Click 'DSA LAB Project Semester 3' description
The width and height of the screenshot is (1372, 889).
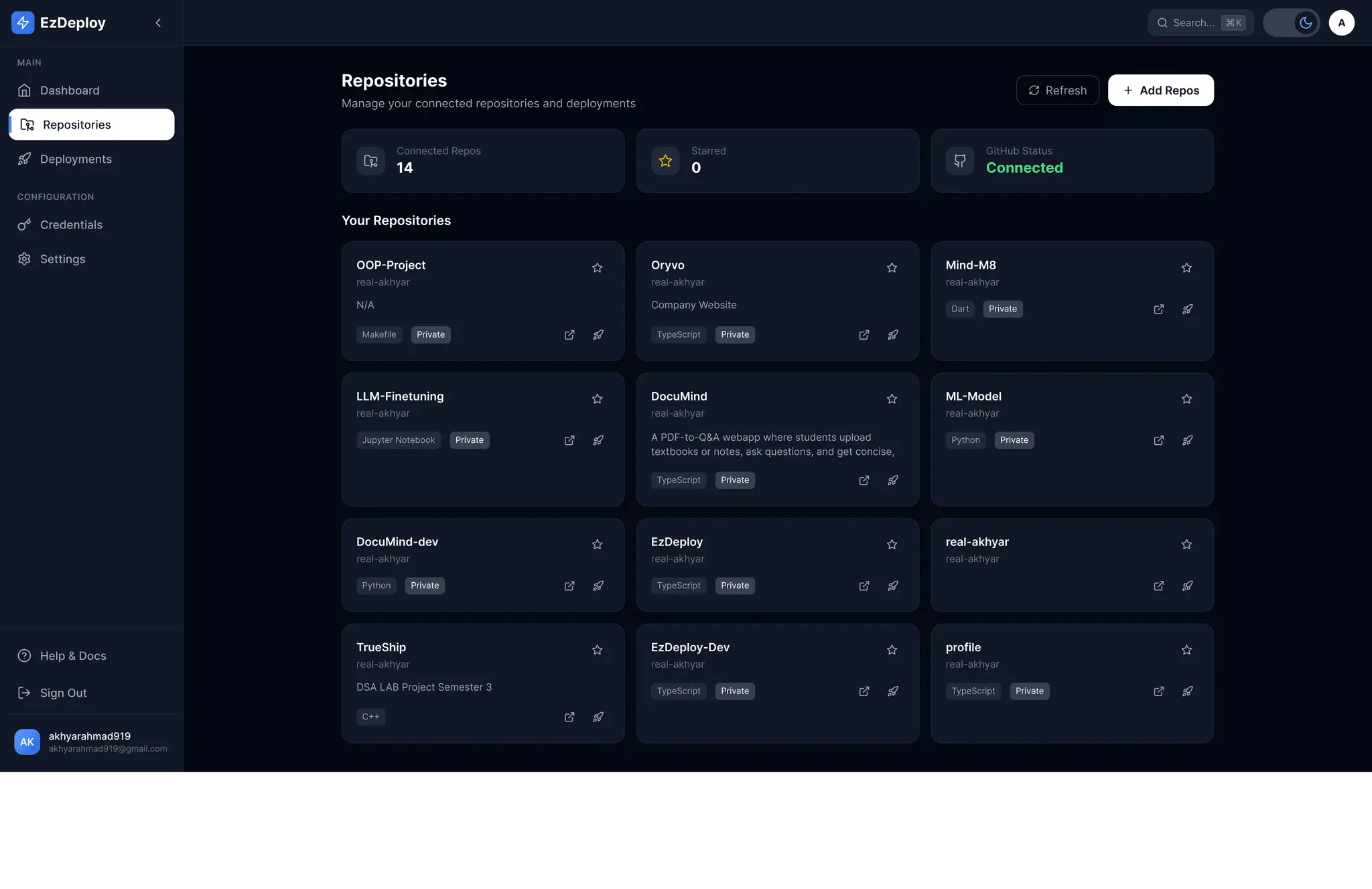tap(424, 687)
